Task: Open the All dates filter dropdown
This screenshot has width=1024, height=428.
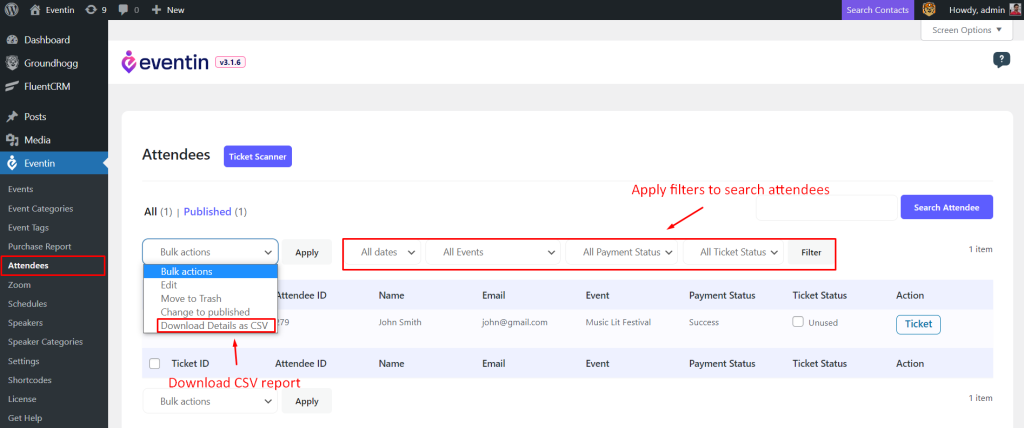Action: (383, 252)
